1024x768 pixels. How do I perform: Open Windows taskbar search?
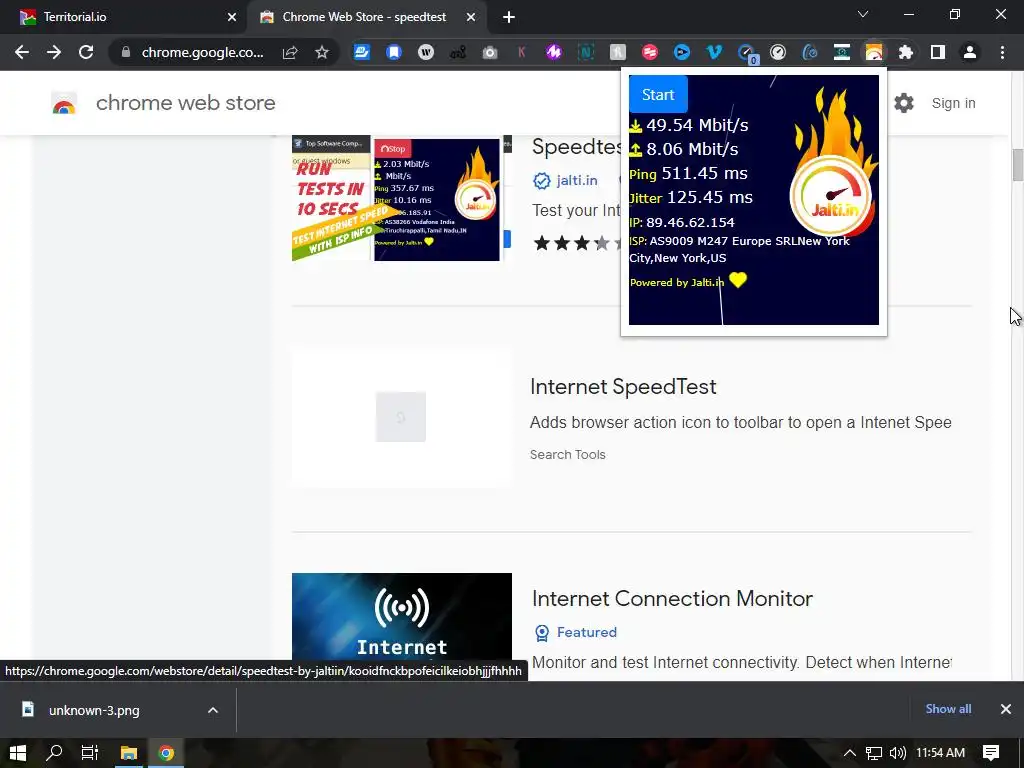[x=54, y=753]
